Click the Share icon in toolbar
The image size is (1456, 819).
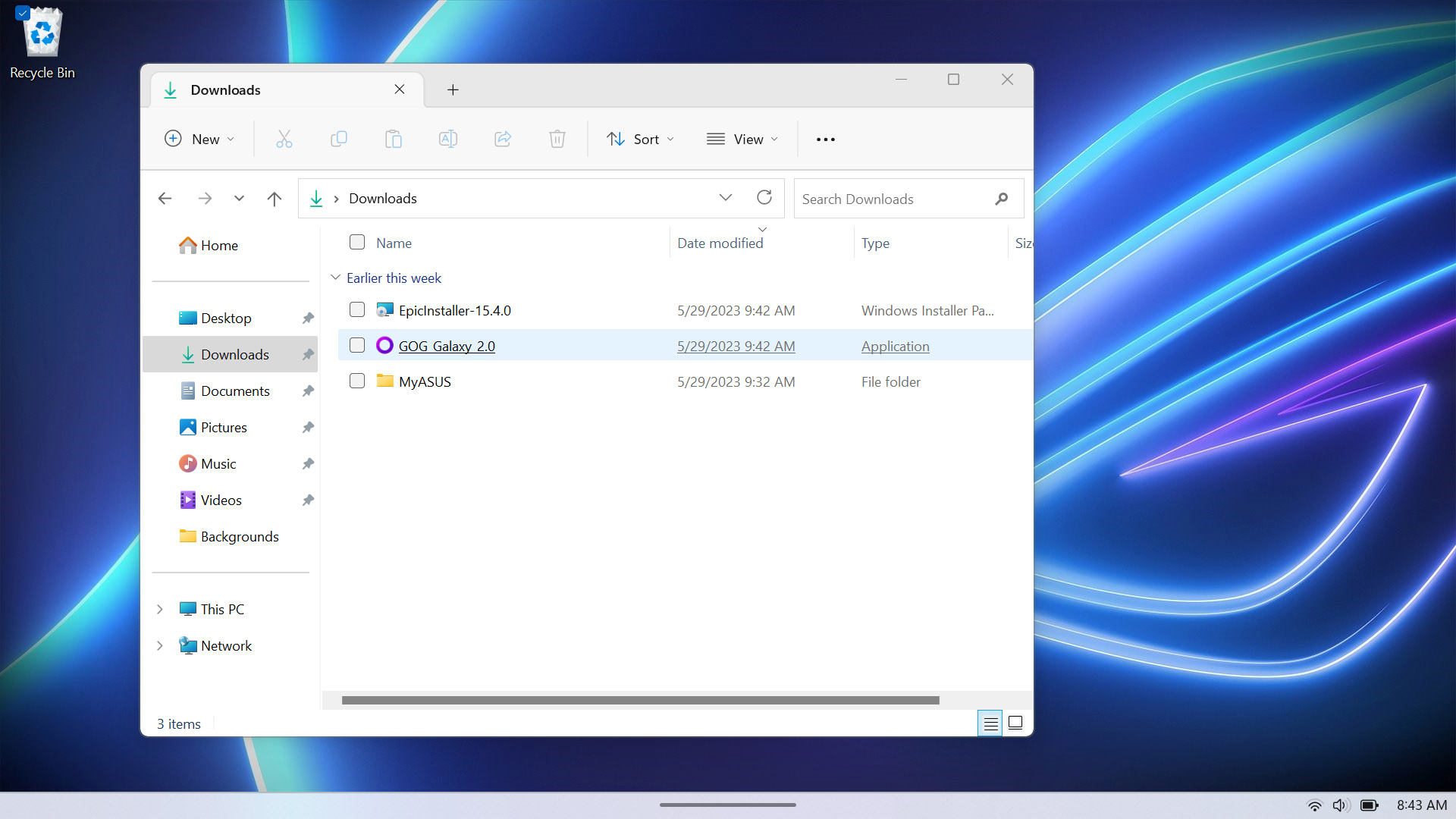(503, 138)
